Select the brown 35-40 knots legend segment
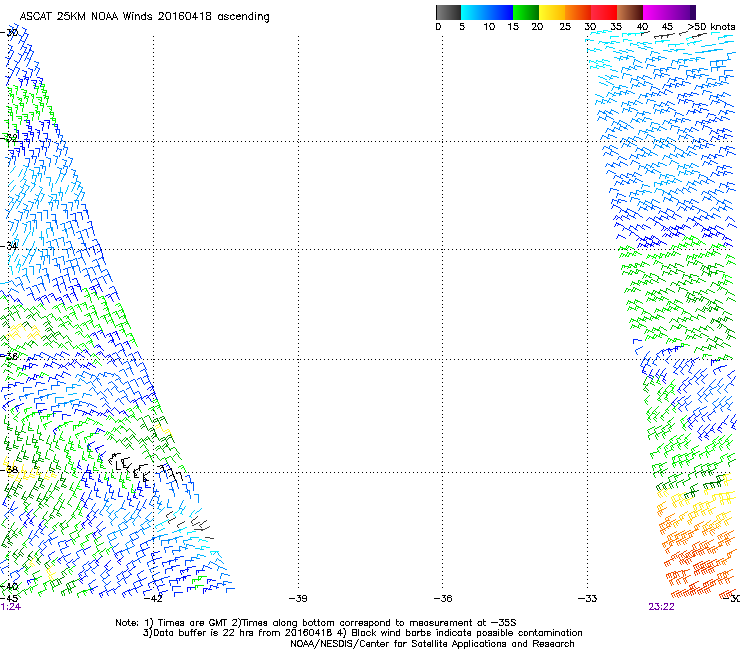Viewport: 740px width, 650px height. pos(630,12)
